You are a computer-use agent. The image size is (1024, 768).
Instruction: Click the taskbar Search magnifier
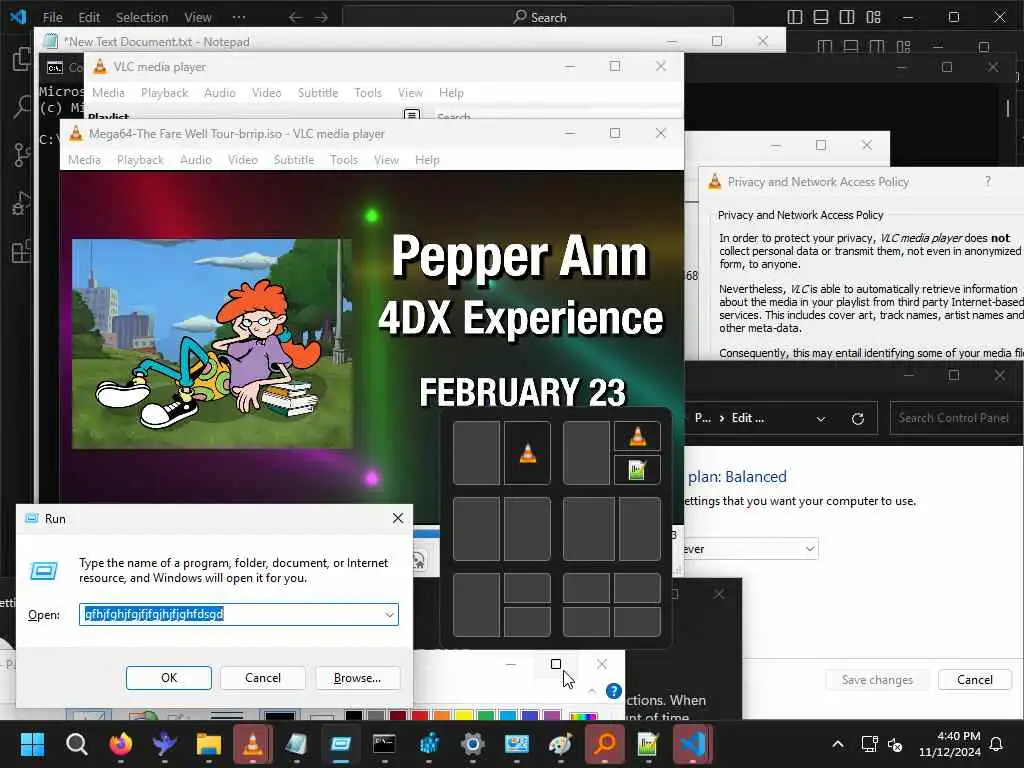coord(76,744)
